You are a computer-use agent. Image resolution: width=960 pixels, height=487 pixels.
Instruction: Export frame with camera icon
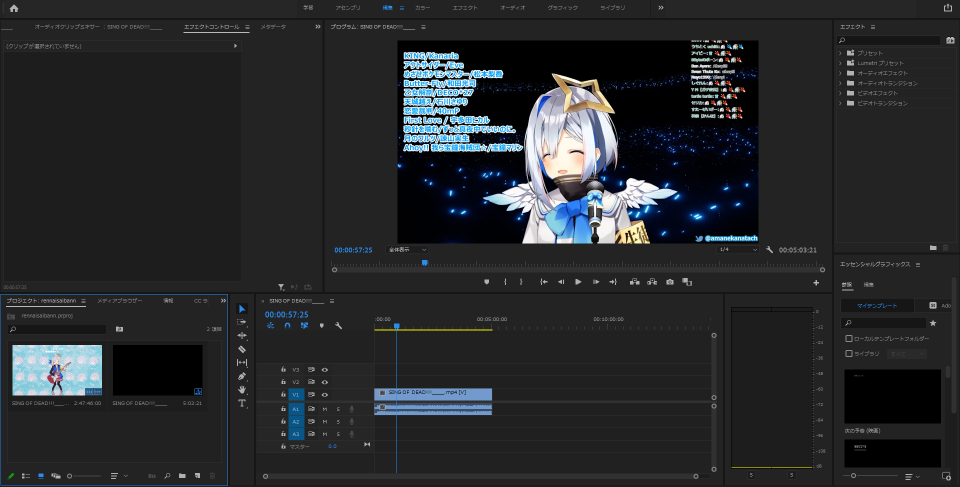pyautogui.click(x=670, y=282)
